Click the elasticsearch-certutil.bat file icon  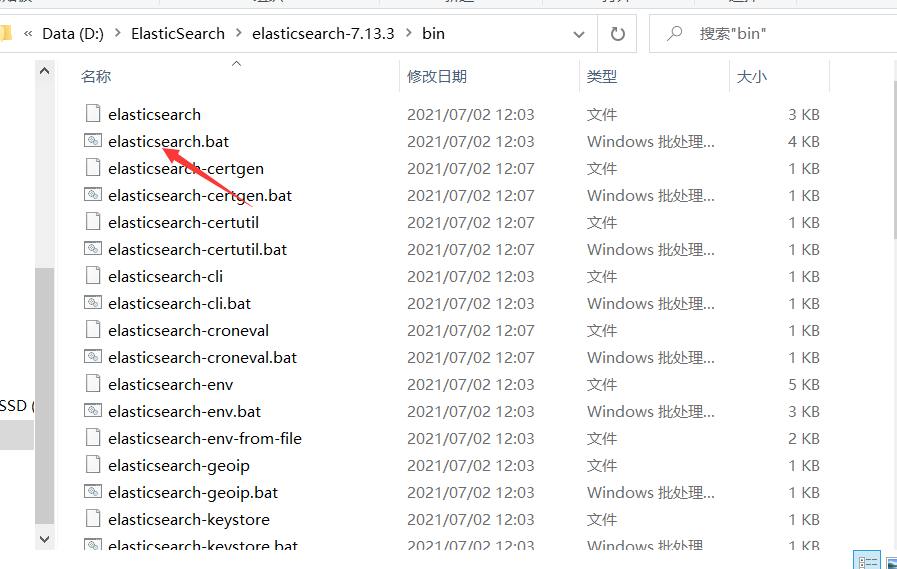93,248
